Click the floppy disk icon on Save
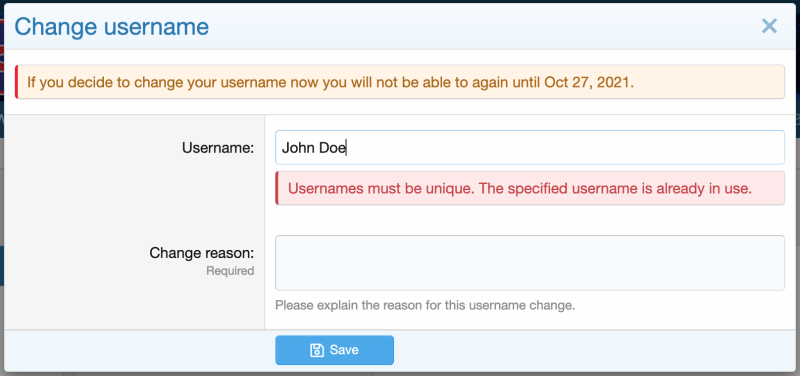The height and width of the screenshot is (376, 800). coord(317,350)
